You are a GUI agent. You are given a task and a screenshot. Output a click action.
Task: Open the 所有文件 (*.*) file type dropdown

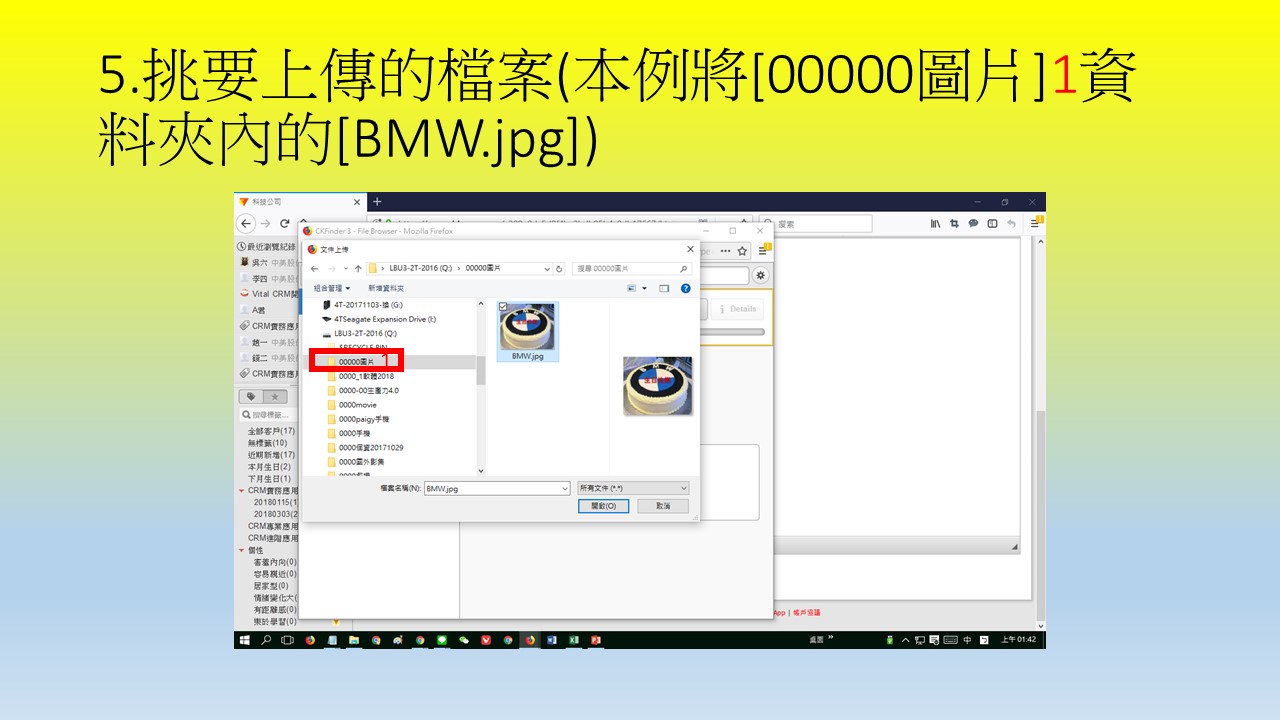coord(634,488)
